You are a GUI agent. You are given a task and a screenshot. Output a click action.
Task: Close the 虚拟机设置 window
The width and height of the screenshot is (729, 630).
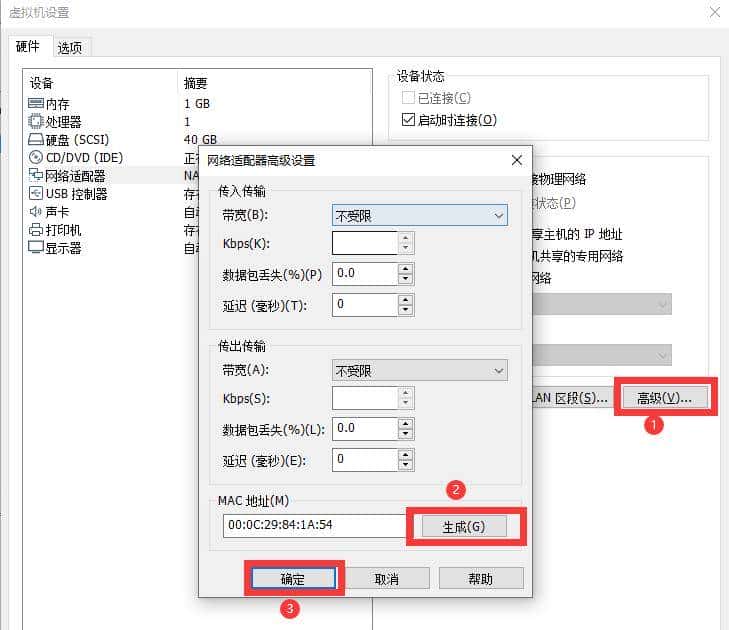point(715,12)
